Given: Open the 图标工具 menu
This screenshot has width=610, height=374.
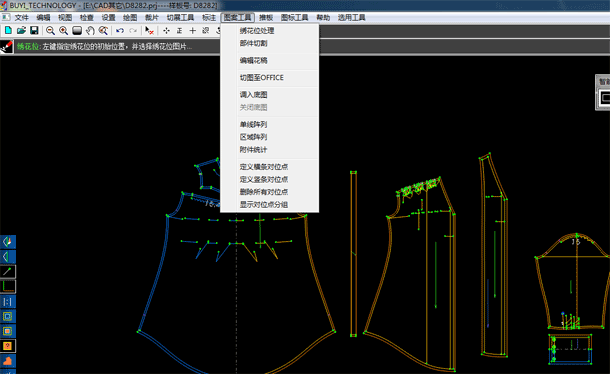Looking at the screenshot, I should click(x=294, y=18).
